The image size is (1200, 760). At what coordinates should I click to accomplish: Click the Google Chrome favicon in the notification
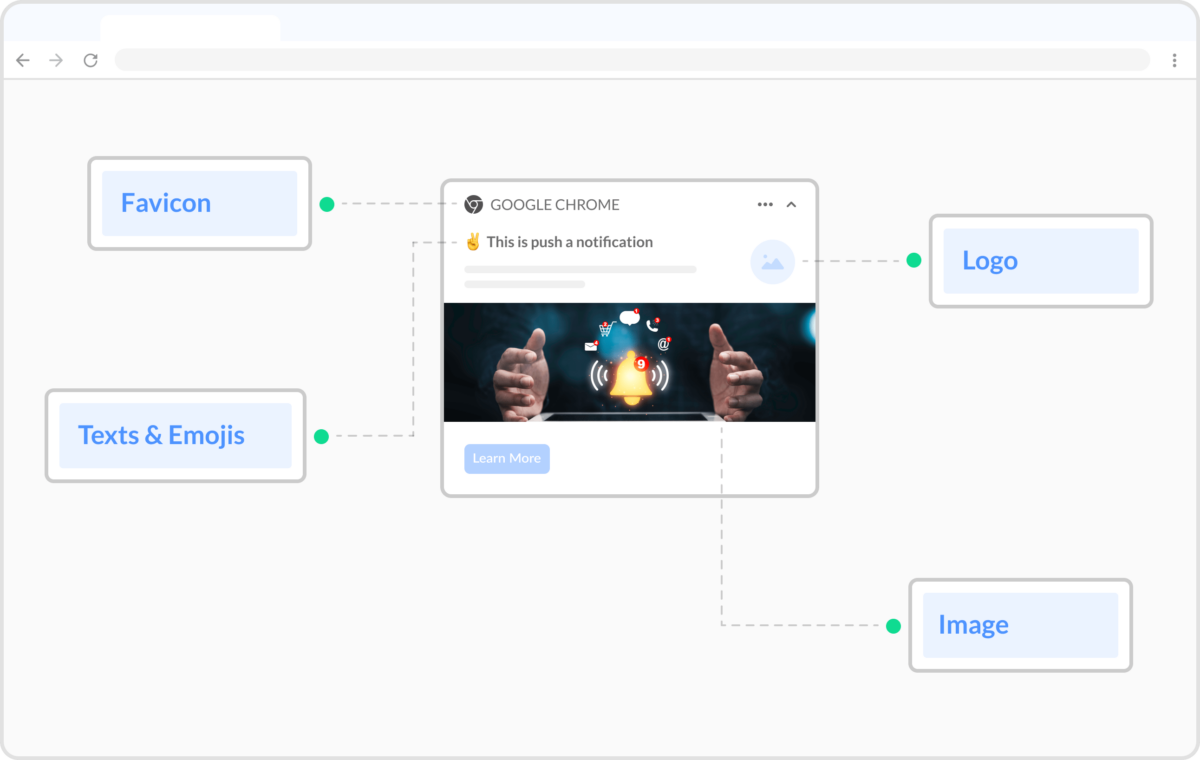(x=471, y=204)
